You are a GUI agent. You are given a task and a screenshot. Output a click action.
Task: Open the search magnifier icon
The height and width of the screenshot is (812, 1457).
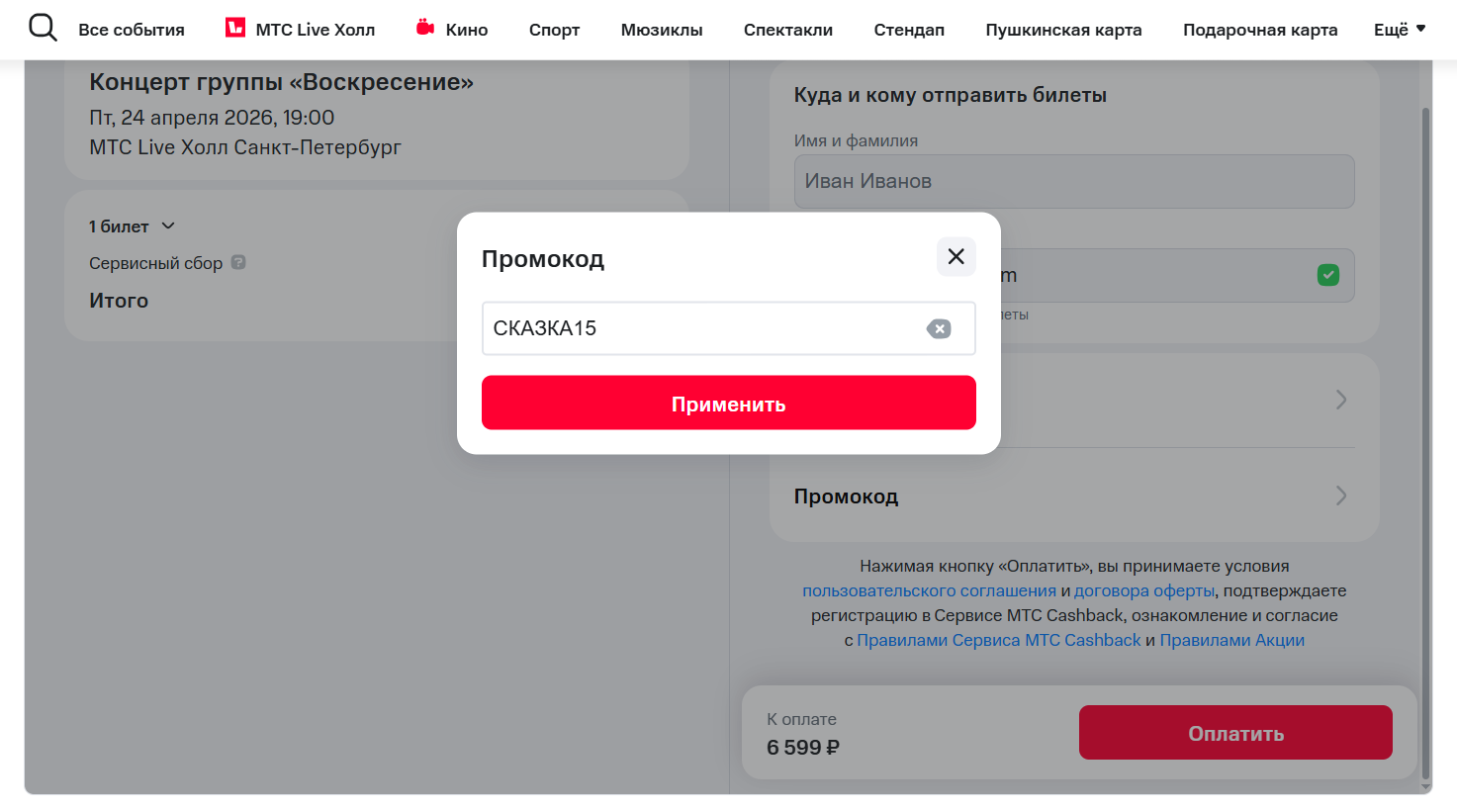43,28
